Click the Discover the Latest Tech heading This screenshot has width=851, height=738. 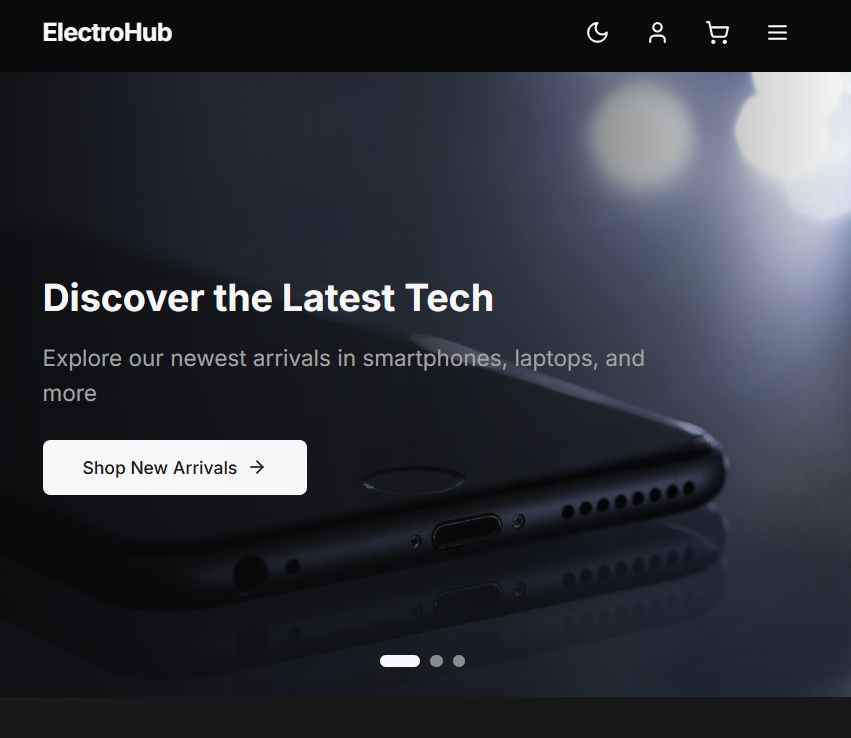click(268, 298)
